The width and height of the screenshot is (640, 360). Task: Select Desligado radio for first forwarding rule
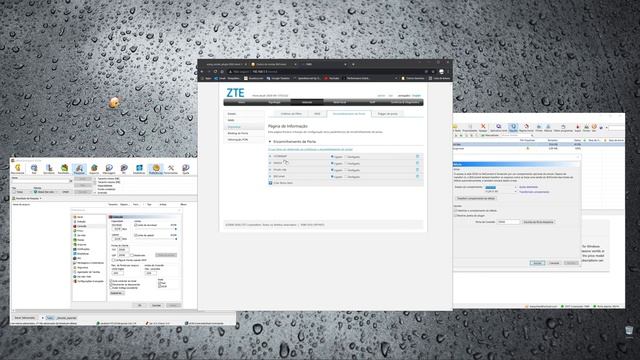(345, 157)
